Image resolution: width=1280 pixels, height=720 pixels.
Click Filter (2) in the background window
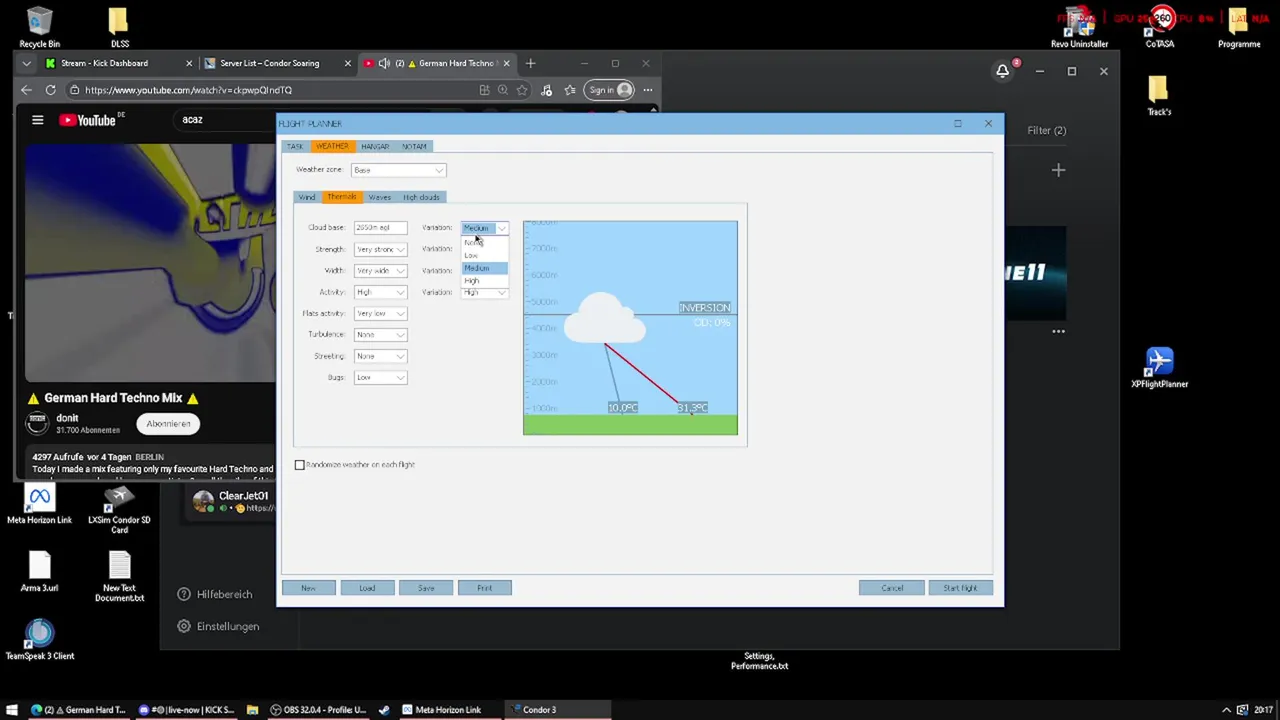(1046, 130)
